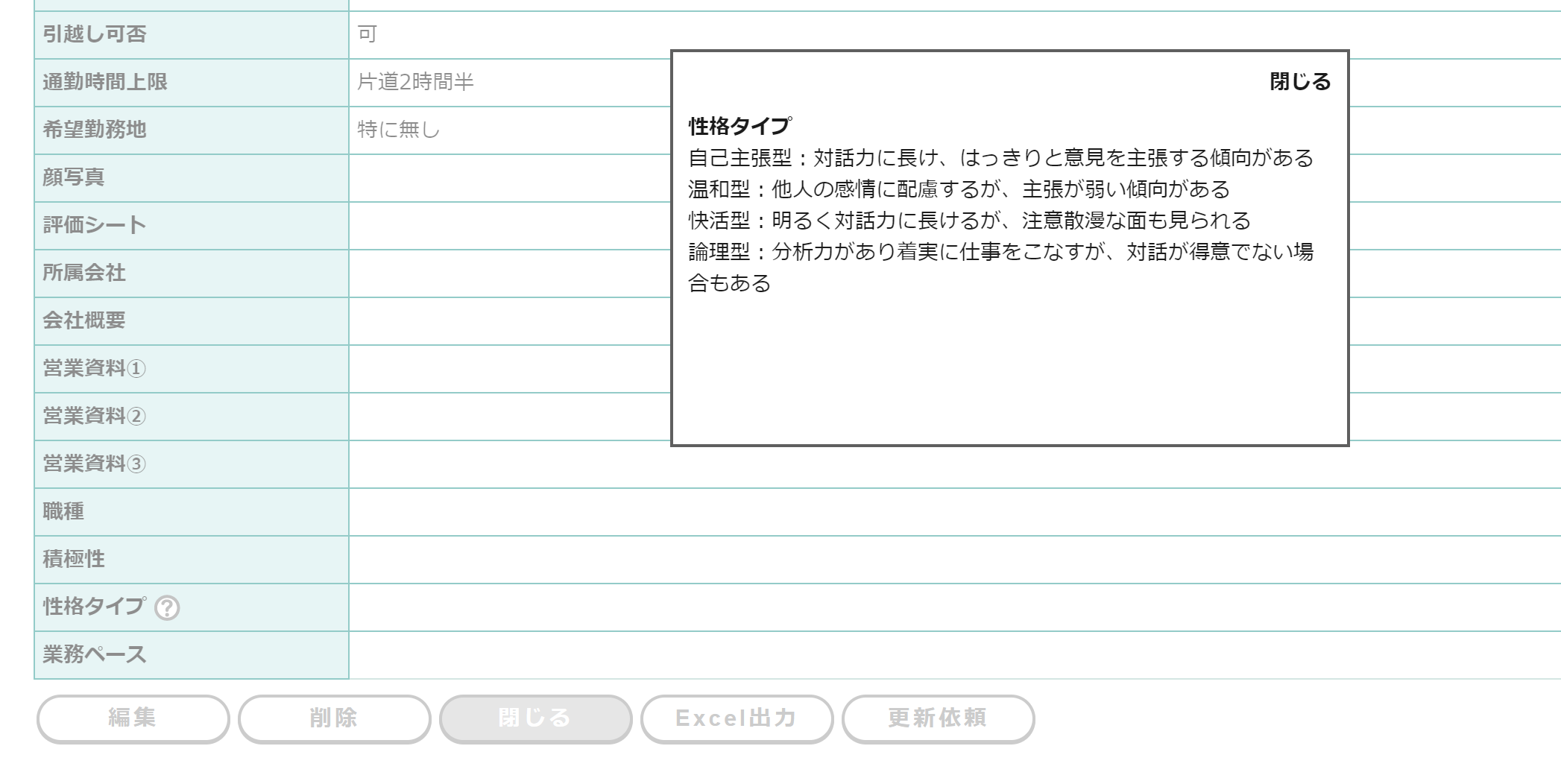
Task: Select the 営業資料③ row label
Action: click(x=95, y=464)
